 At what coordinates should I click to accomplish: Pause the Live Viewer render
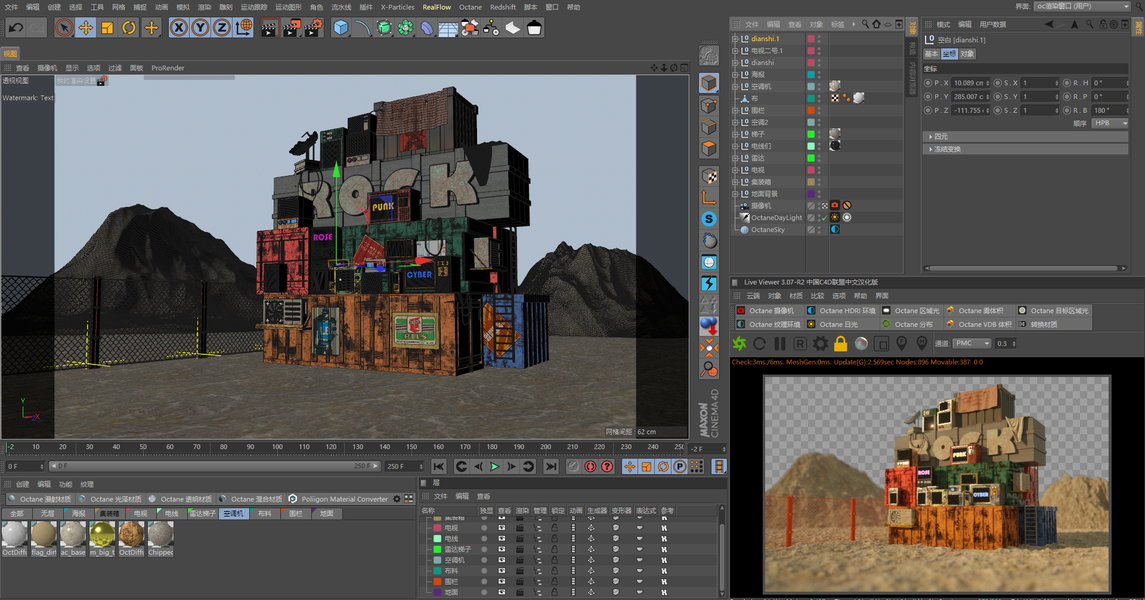click(780, 343)
